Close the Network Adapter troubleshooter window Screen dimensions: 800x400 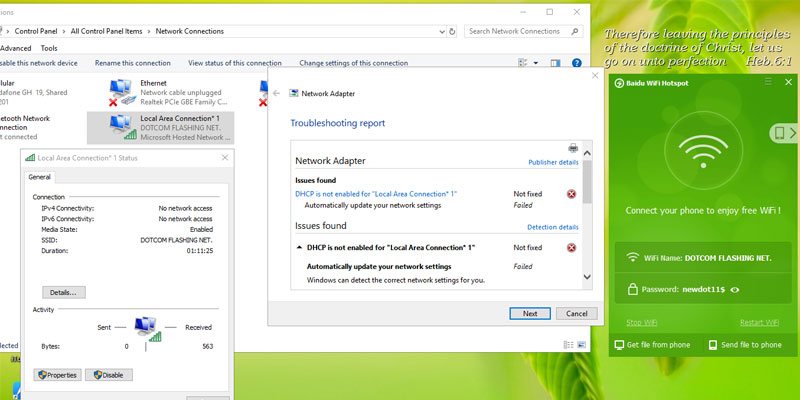click(x=594, y=76)
